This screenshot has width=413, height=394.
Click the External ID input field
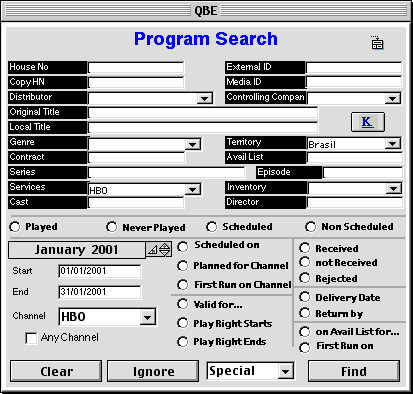pos(354,68)
